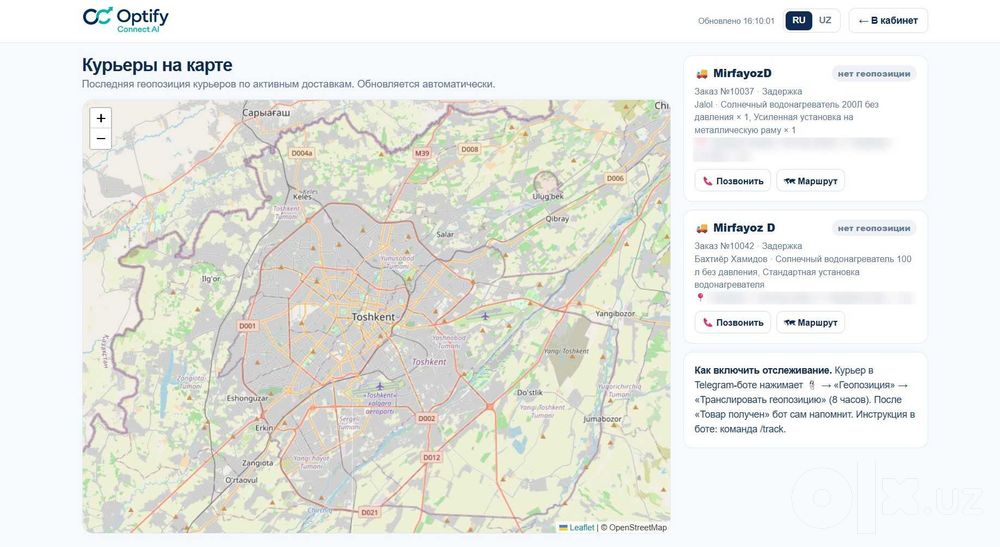1000x547 pixels.
Task: Zoom in on the courier map
Action: [101, 118]
